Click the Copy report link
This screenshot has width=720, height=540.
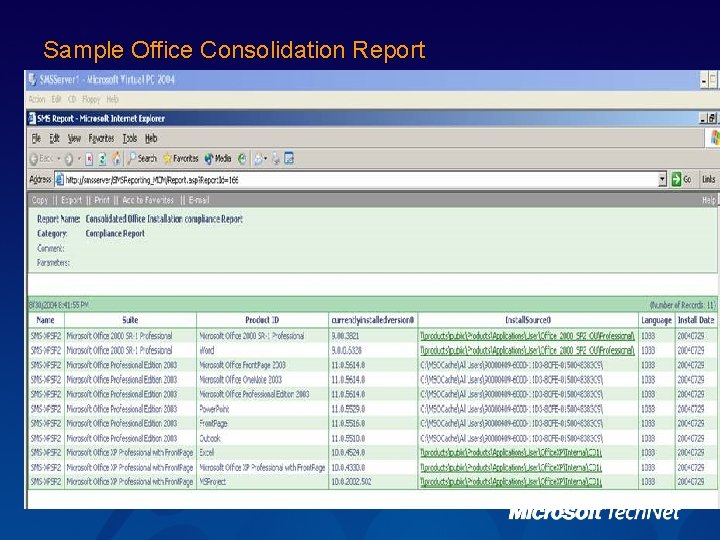tap(39, 200)
